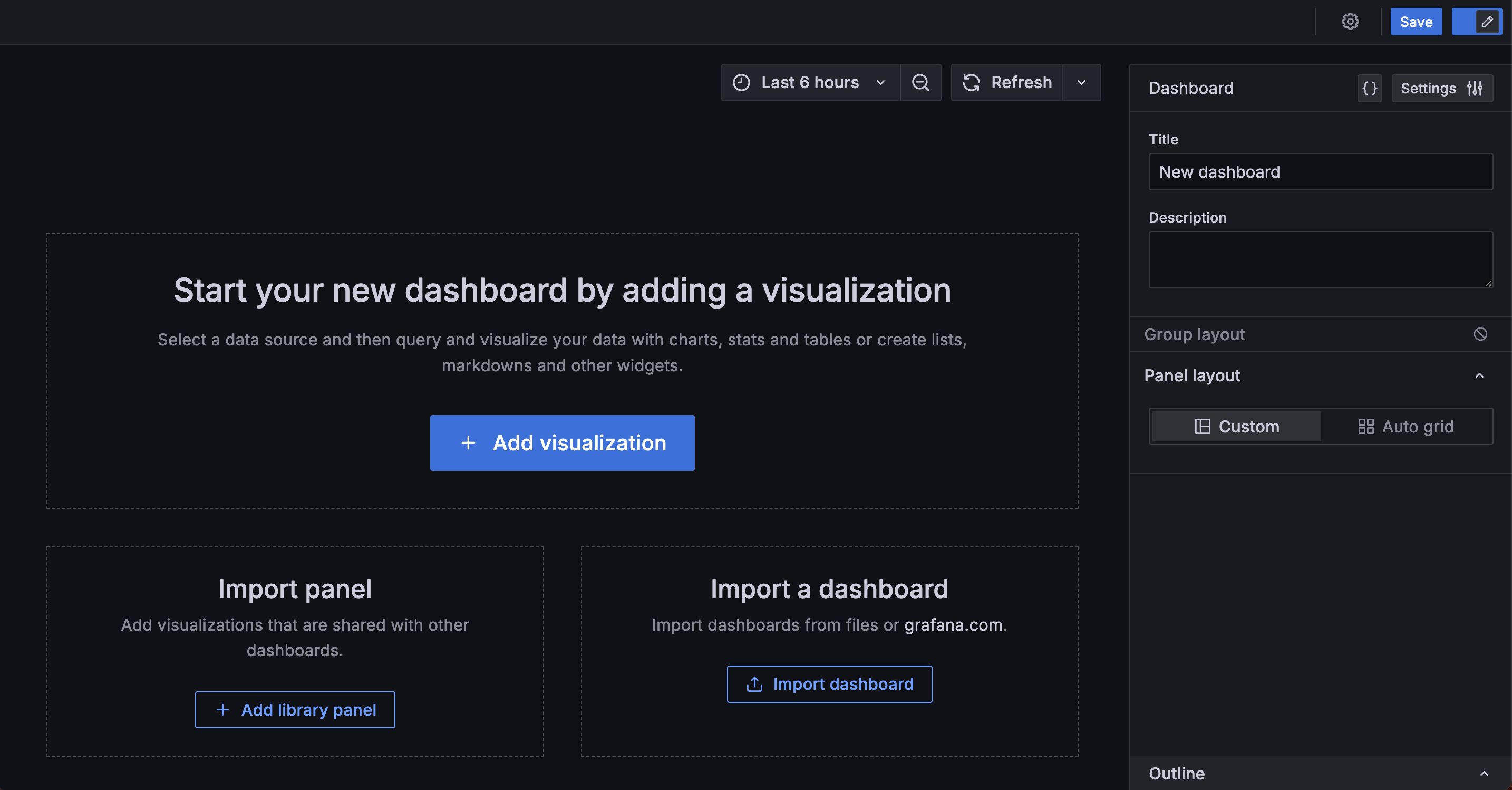The height and width of the screenshot is (790, 1512).
Task: View dashboard JSON with the {} icon
Action: [x=1369, y=88]
